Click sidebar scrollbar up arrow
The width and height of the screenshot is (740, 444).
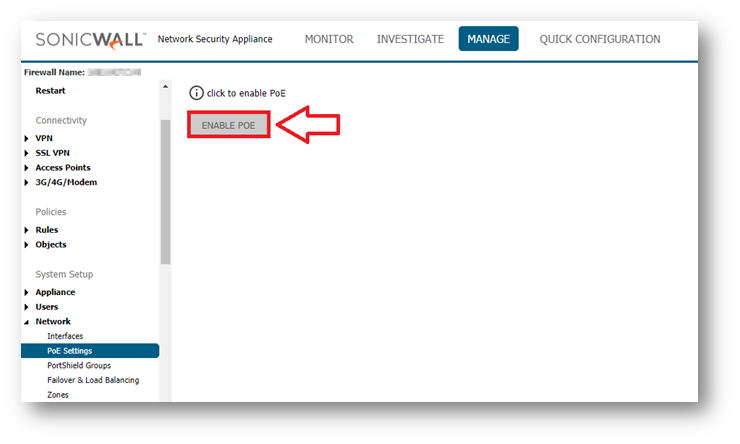click(x=165, y=87)
